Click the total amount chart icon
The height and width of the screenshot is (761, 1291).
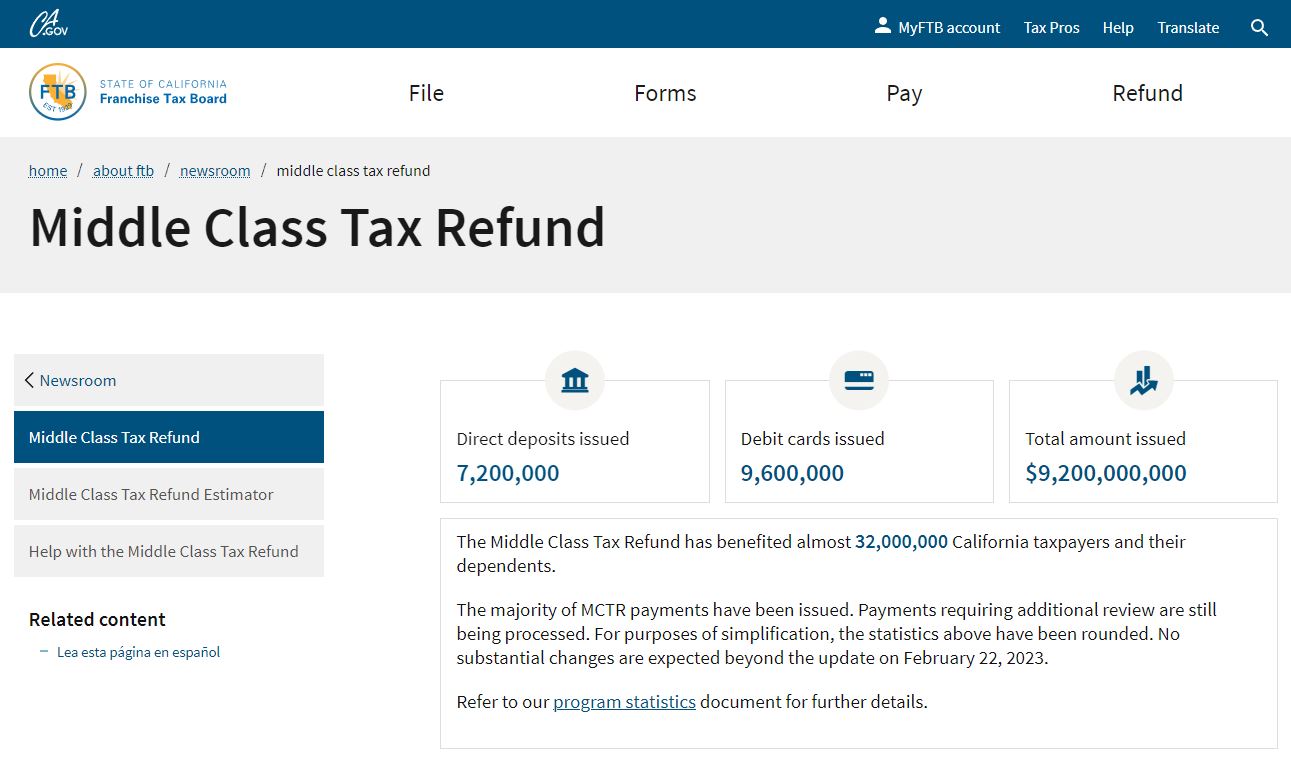[x=1143, y=381]
